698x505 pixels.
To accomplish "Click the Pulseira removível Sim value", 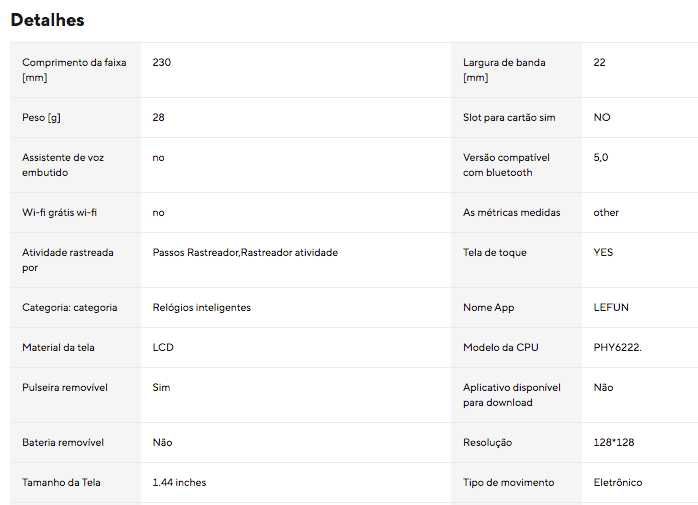I will (161, 387).
